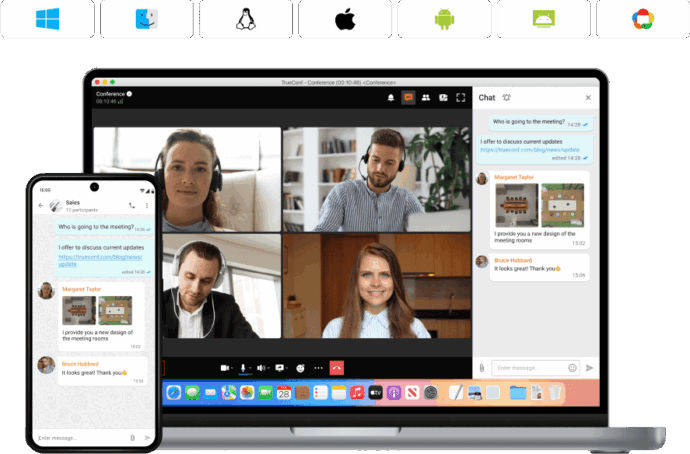This screenshot has width=690, height=454.
Task: Click "Who is going to the meeting?" on phone
Action: (x=96, y=227)
